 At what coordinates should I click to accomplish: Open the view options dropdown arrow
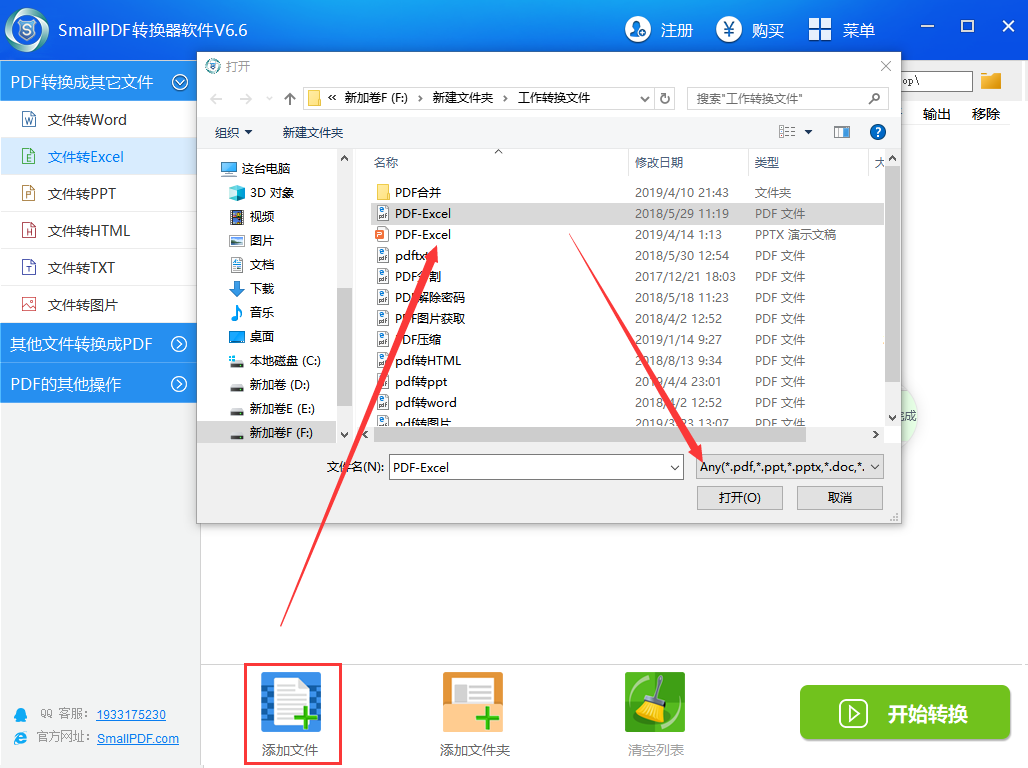tap(808, 132)
